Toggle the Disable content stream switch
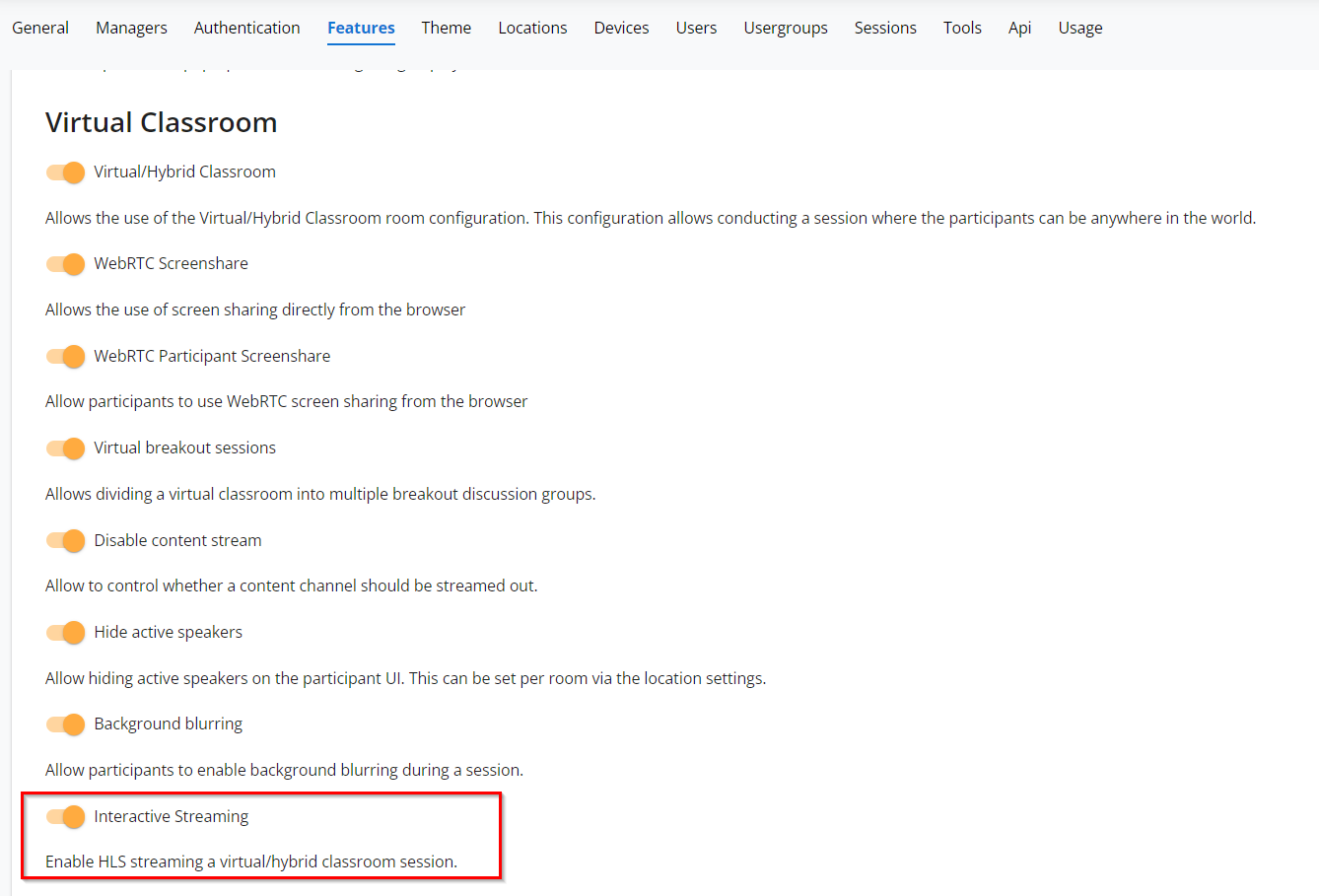The height and width of the screenshot is (896, 1319). [x=65, y=540]
